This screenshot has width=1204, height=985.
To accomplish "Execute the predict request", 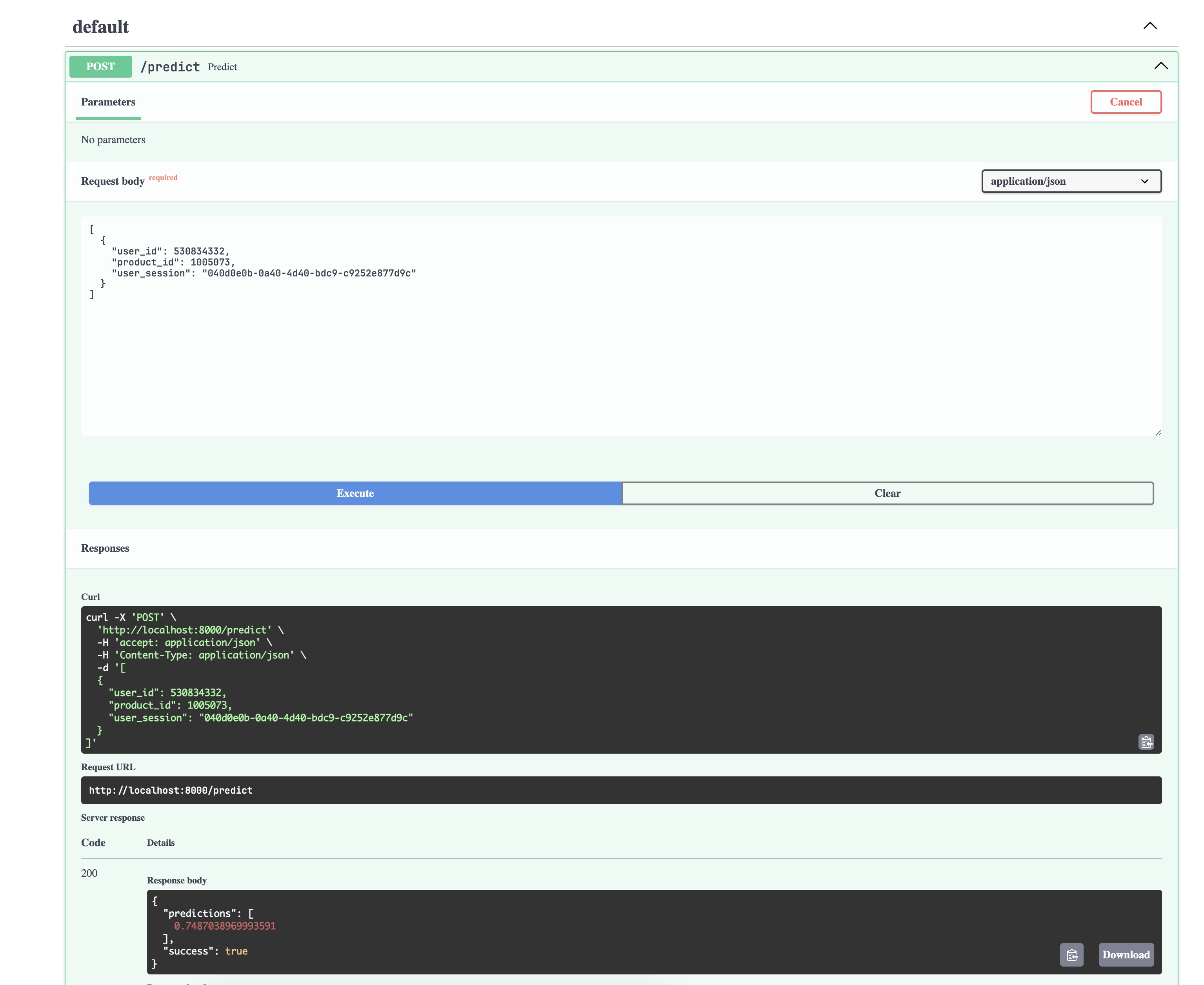I will coord(355,493).
